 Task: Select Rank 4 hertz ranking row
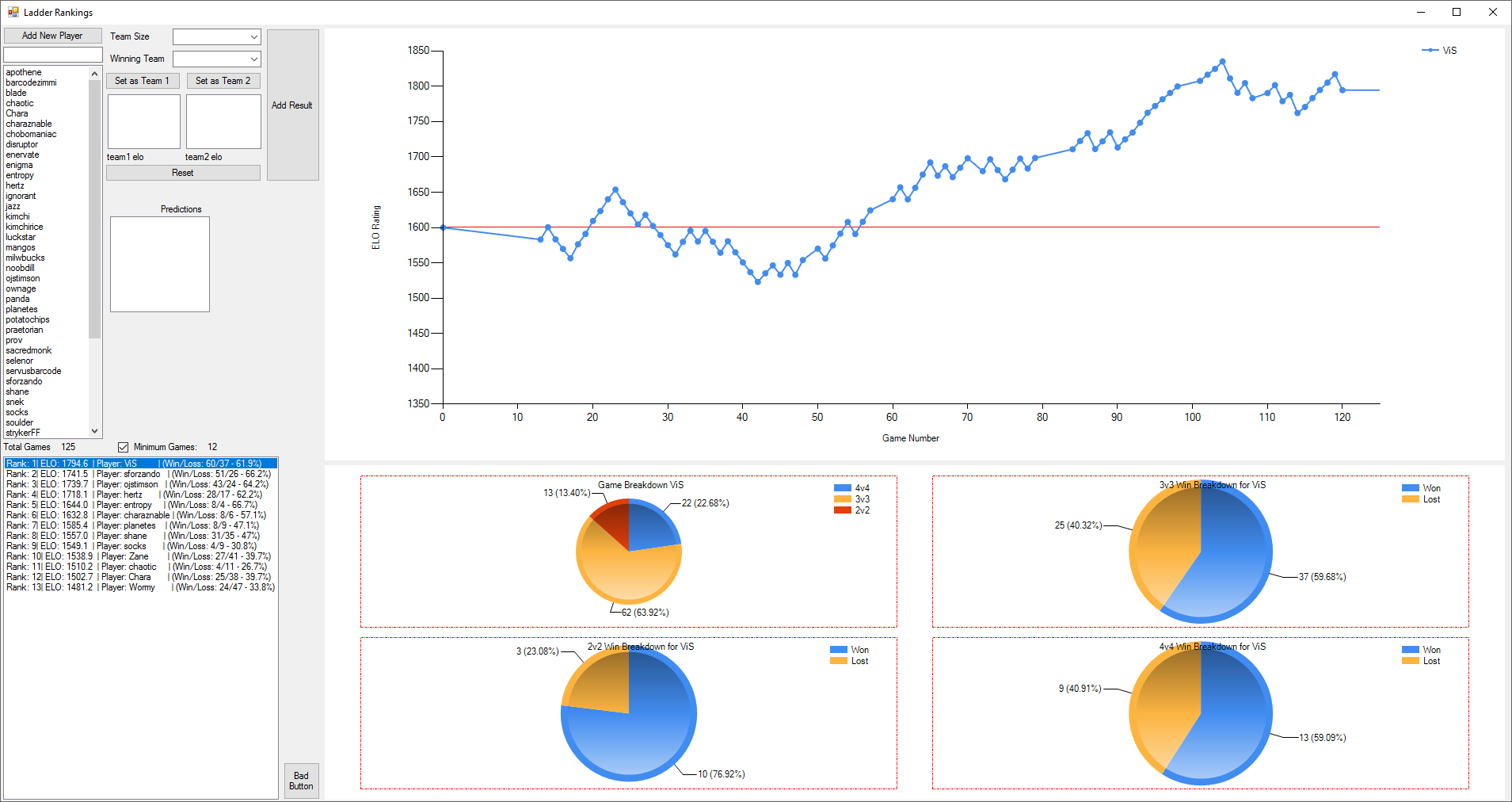coord(141,495)
